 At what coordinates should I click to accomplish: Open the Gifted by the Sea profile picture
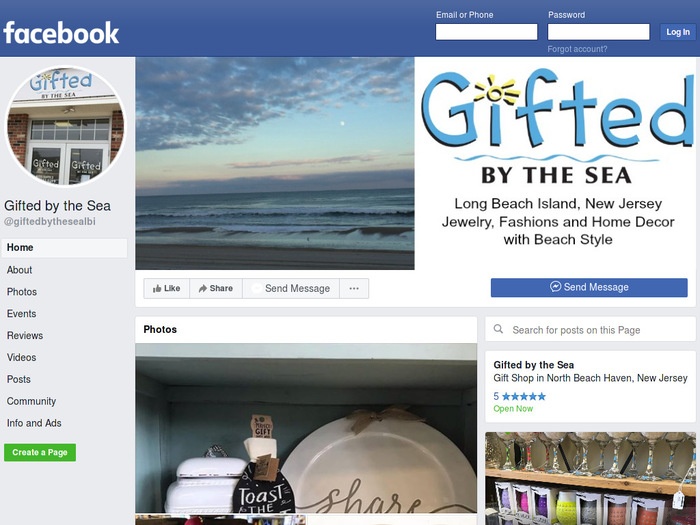pos(65,126)
